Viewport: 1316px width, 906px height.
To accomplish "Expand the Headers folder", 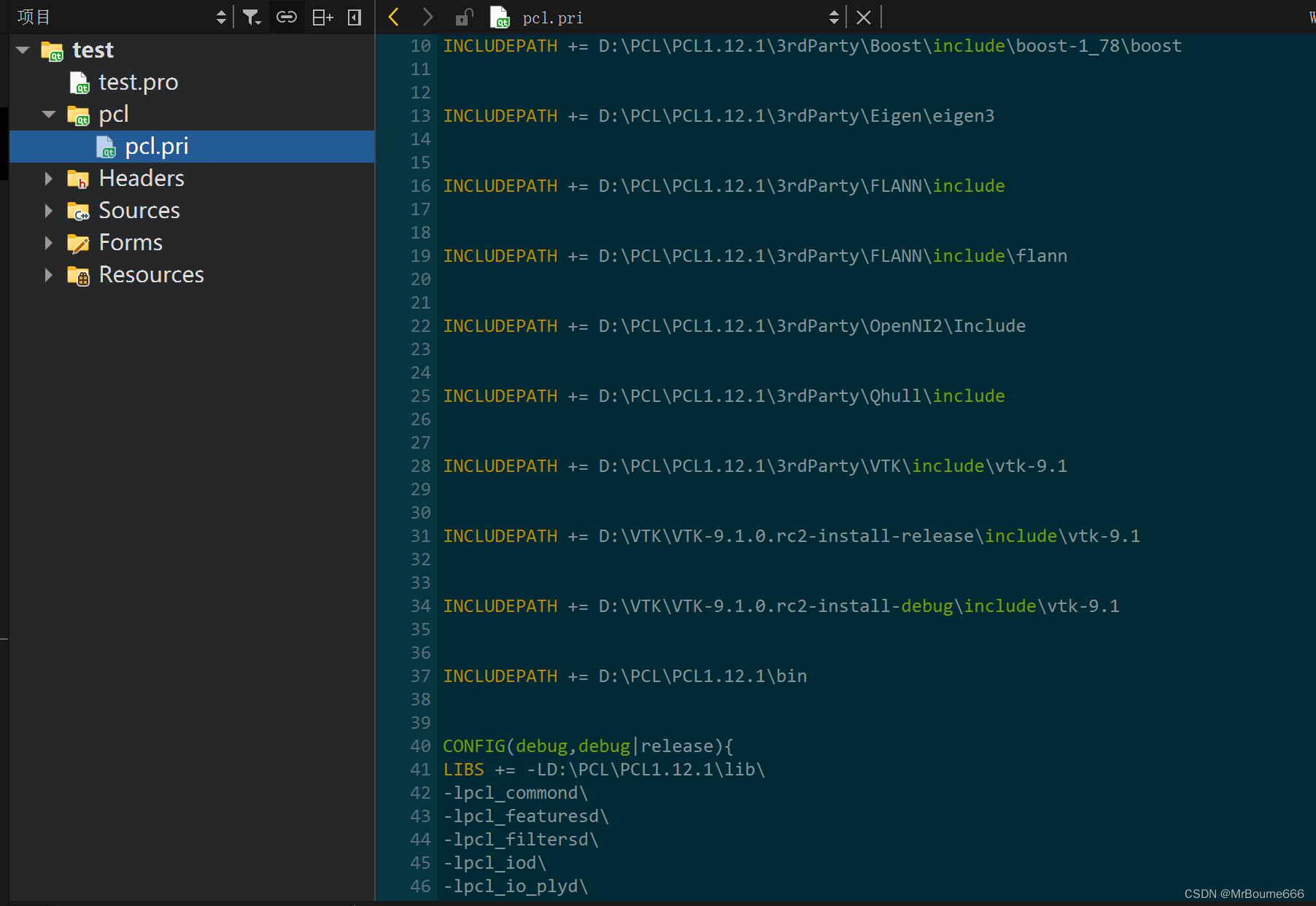I will (x=49, y=179).
